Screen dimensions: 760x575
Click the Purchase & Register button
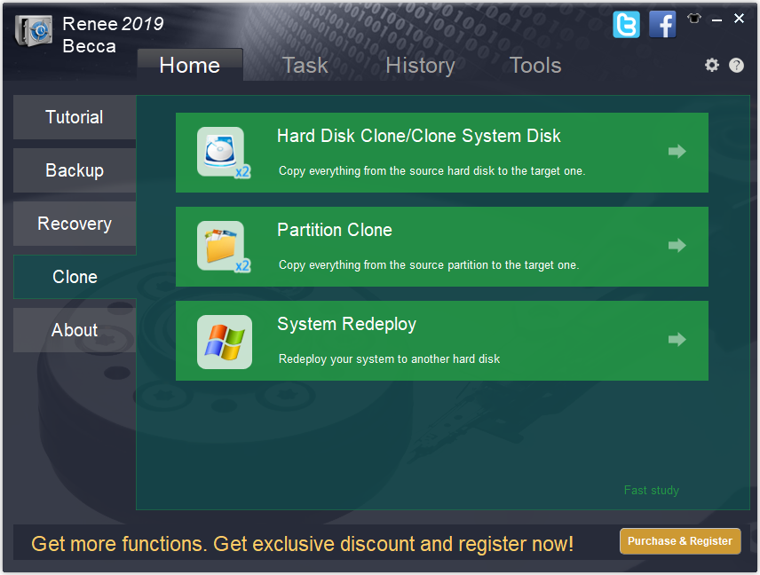680,541
